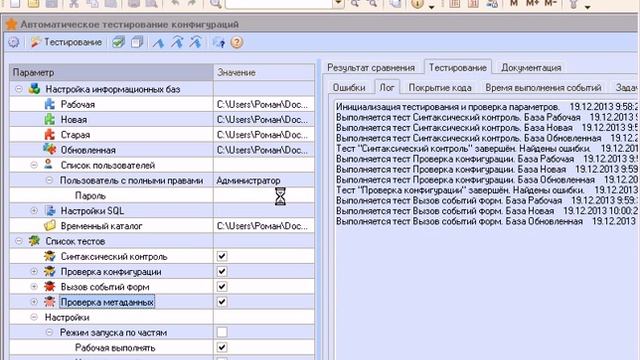Click the green puzzle icon of Новая
The width and height of the screenshot is (640, 360).
49,119
